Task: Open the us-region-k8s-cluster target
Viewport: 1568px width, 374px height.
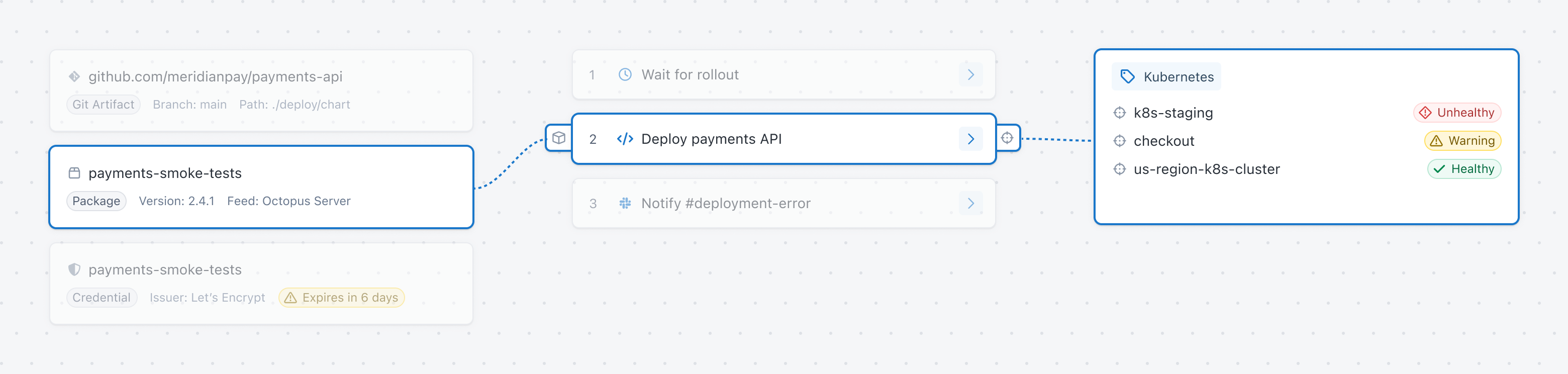Action: click(1207, 169)
